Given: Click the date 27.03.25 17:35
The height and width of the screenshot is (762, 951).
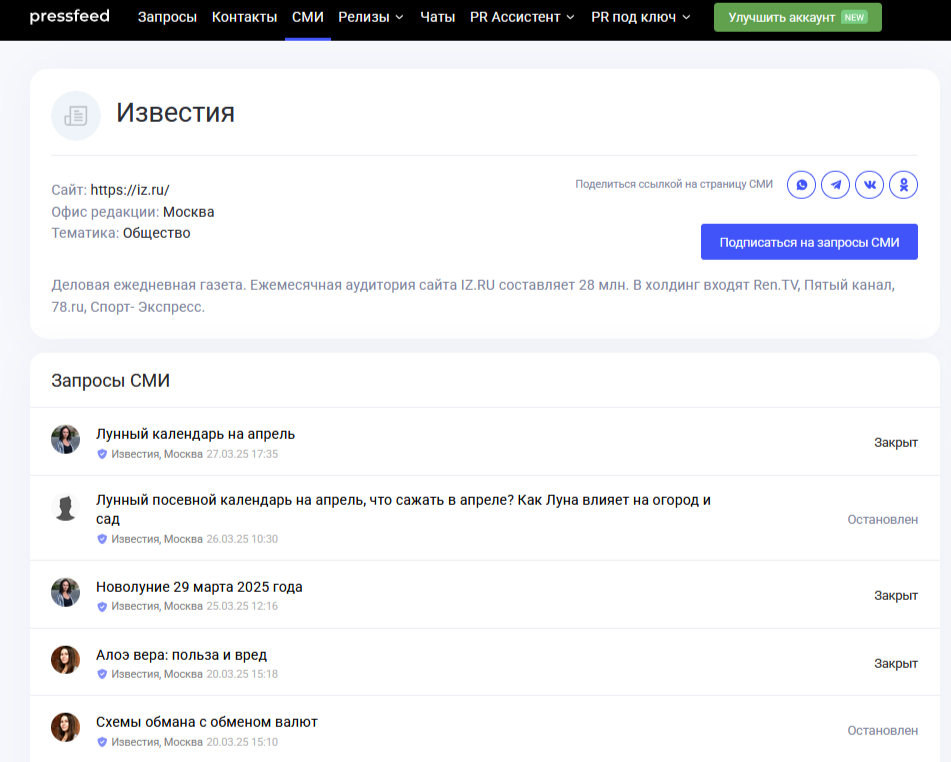Looking at the screenshot, I should pyautogui.click(x=242, y=454).
